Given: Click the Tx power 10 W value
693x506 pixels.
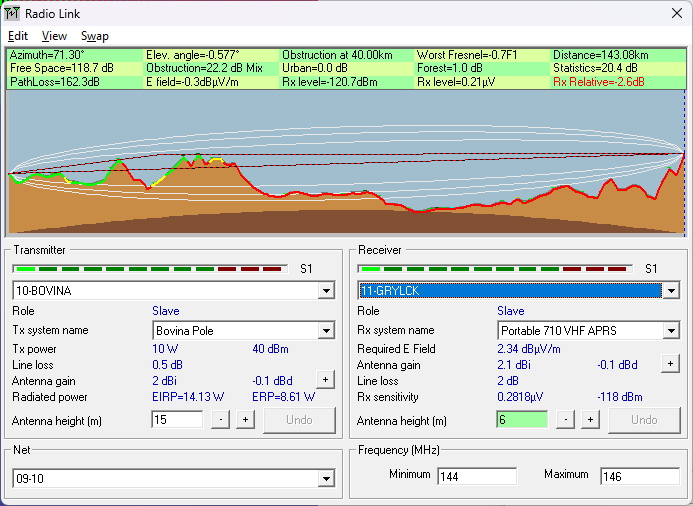Looking at the screenshot, I should (165, 349).
